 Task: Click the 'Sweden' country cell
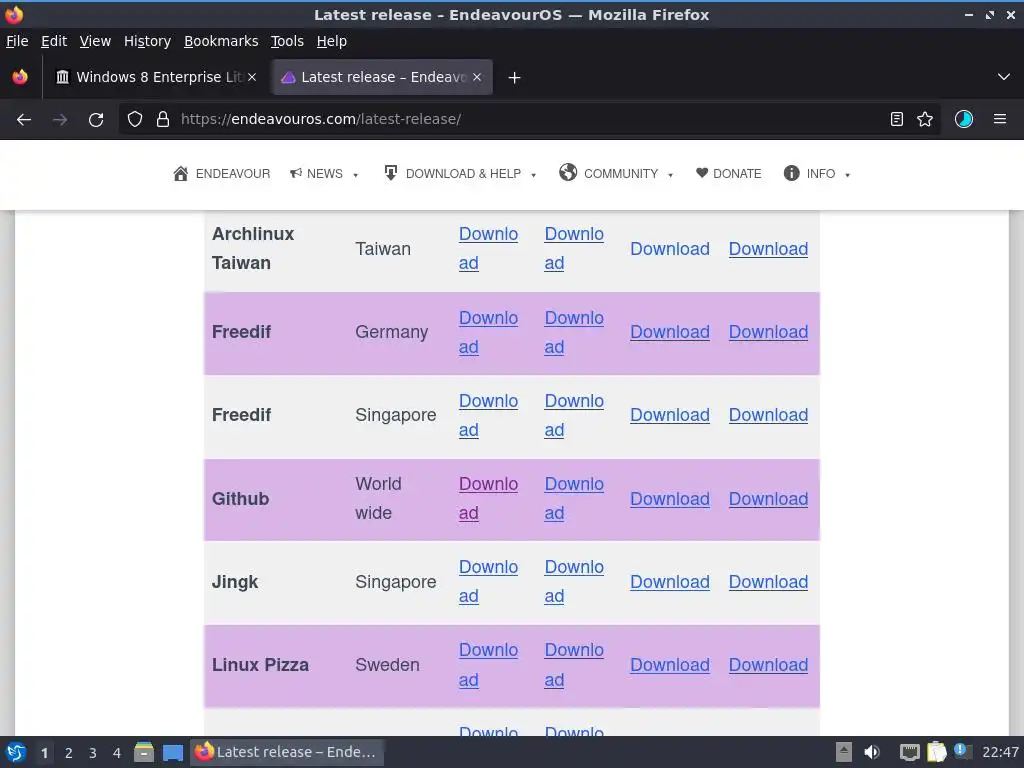point(387,665)
